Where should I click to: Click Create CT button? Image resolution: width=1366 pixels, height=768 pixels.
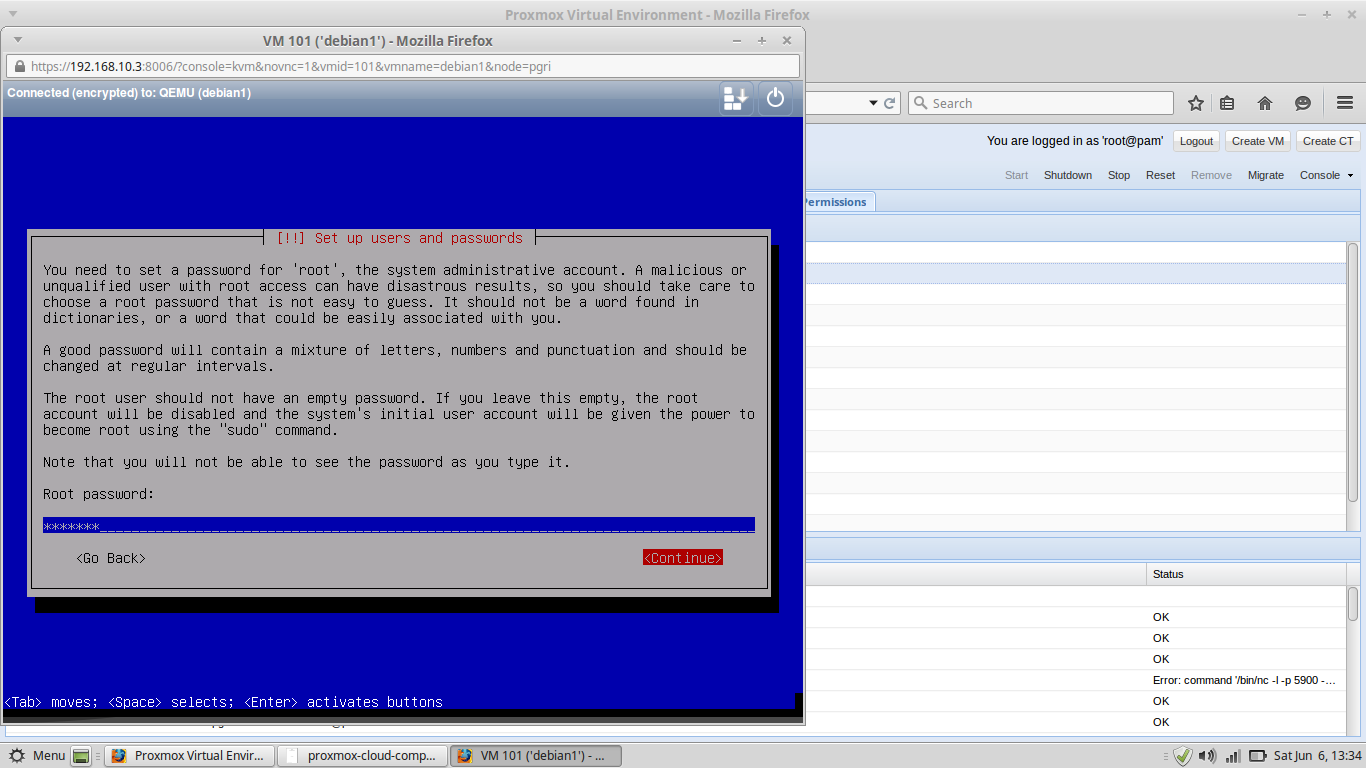pos(1328,141)
